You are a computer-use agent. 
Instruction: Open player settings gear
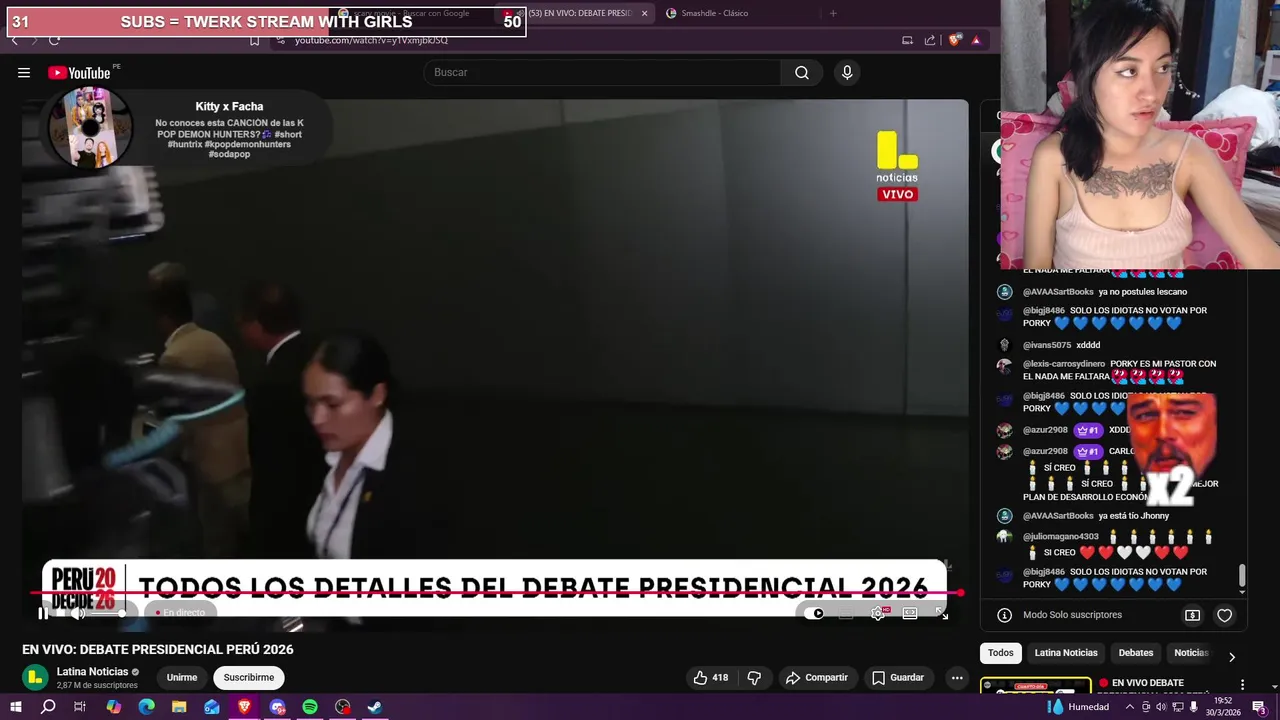tap(878, 613)
